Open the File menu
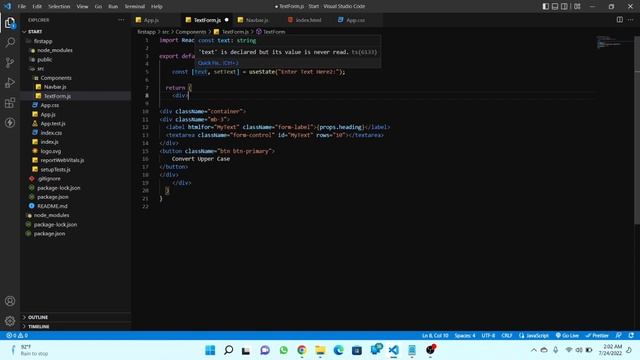 tap(22, 7)
